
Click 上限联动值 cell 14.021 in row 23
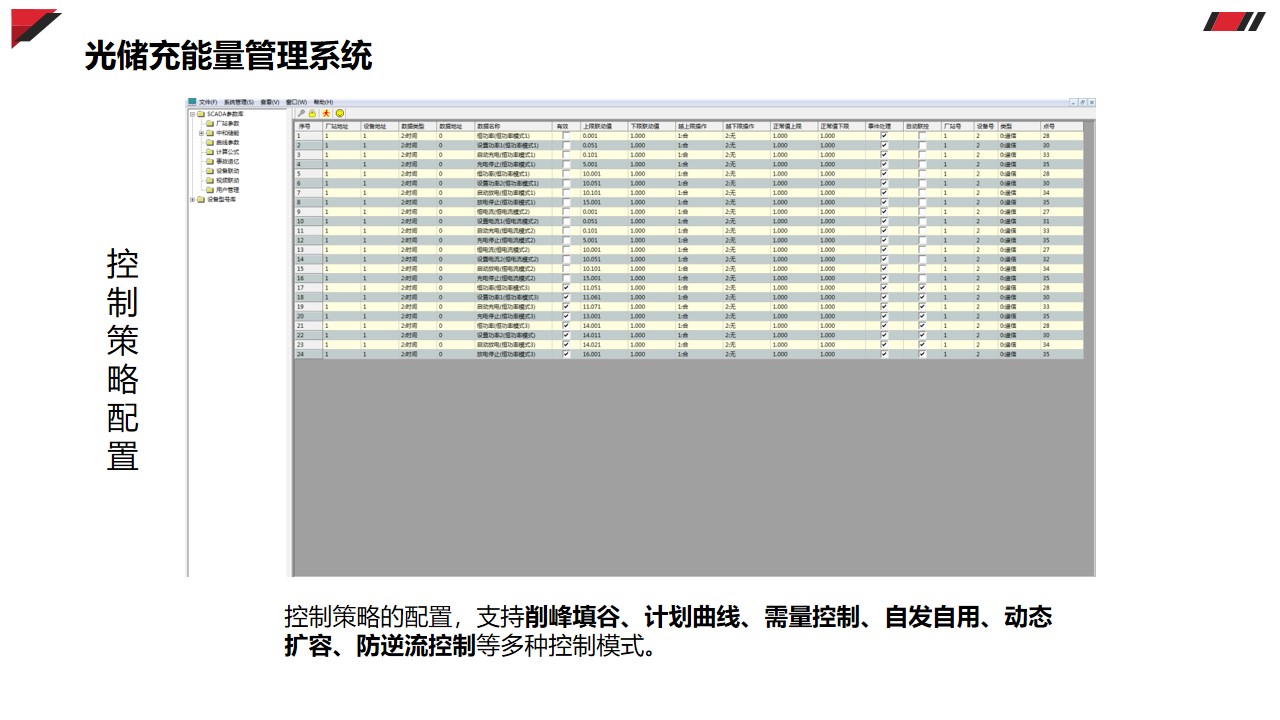[604, 345]
